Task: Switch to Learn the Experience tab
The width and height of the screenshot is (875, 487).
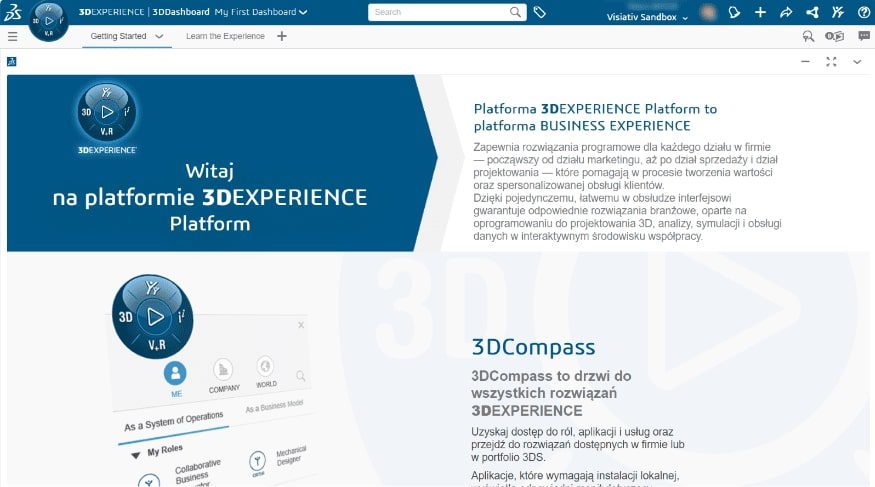Action: point(225,36)
